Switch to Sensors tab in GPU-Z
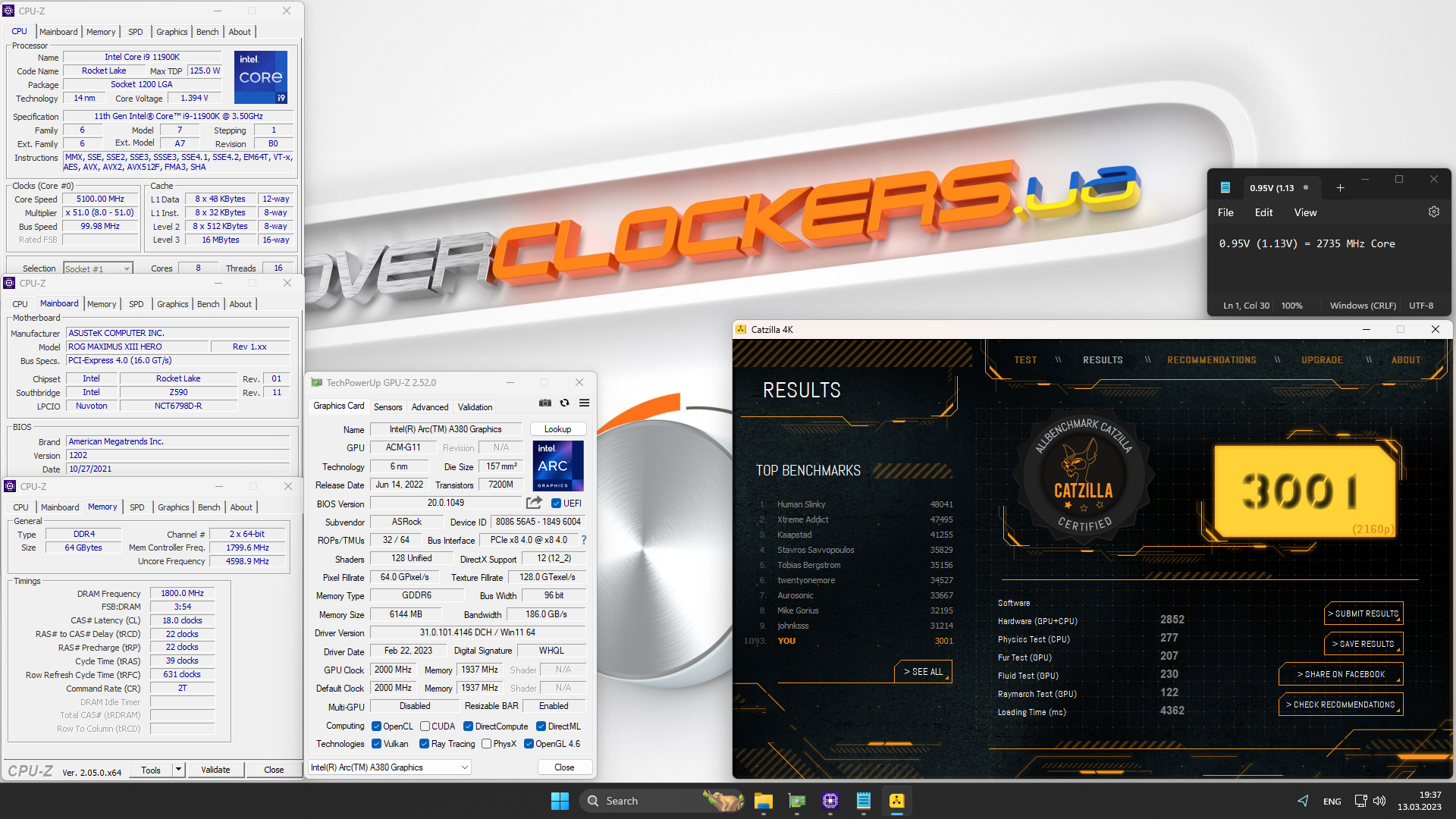Screen dimensions: 1456x819 tap(388, 407)
